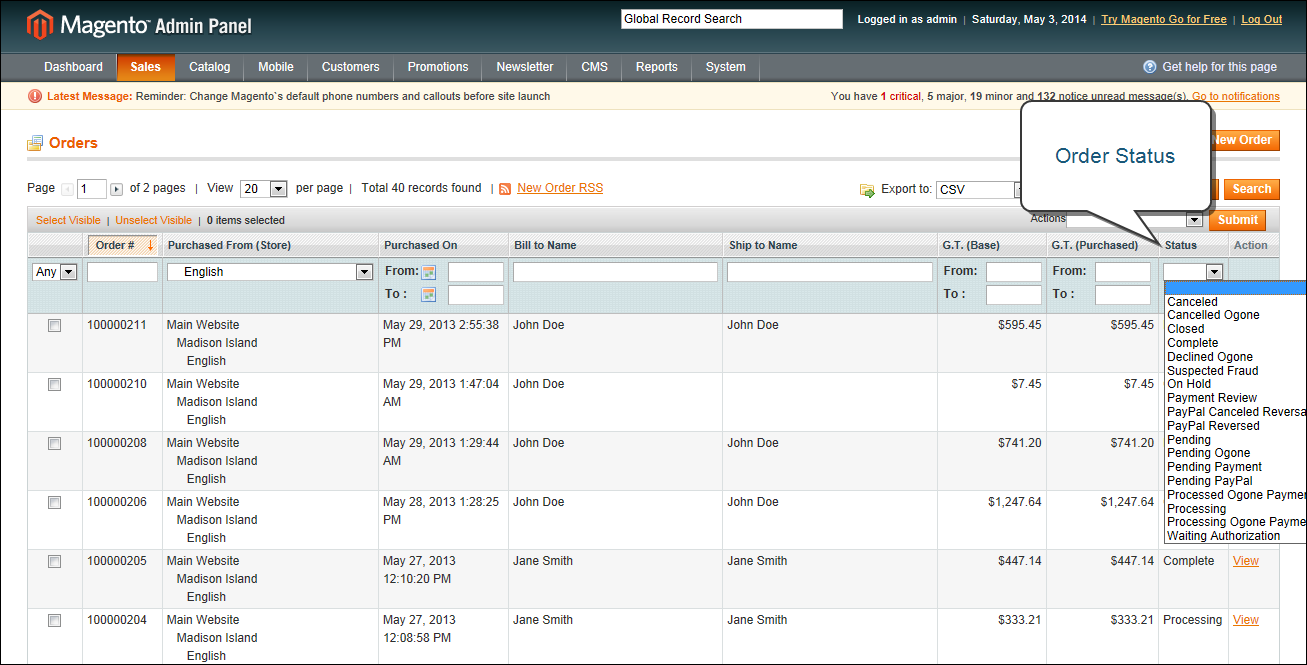1307x665 pixels.
Task: Click the Ship to Name filter field
Action: point(830,272)
